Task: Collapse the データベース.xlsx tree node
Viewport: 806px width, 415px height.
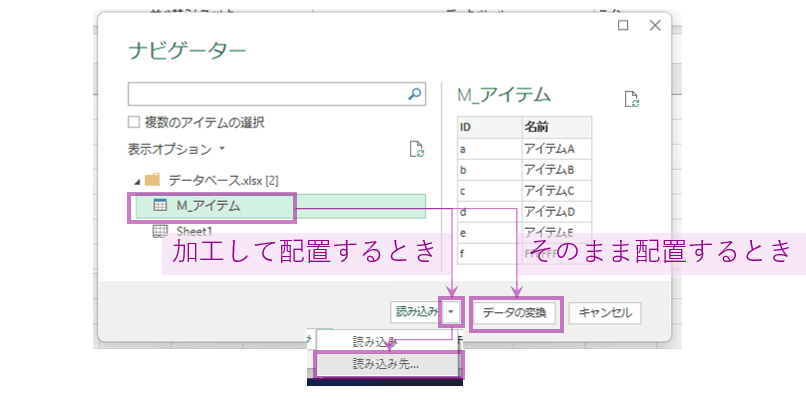Action: (137, 182)
